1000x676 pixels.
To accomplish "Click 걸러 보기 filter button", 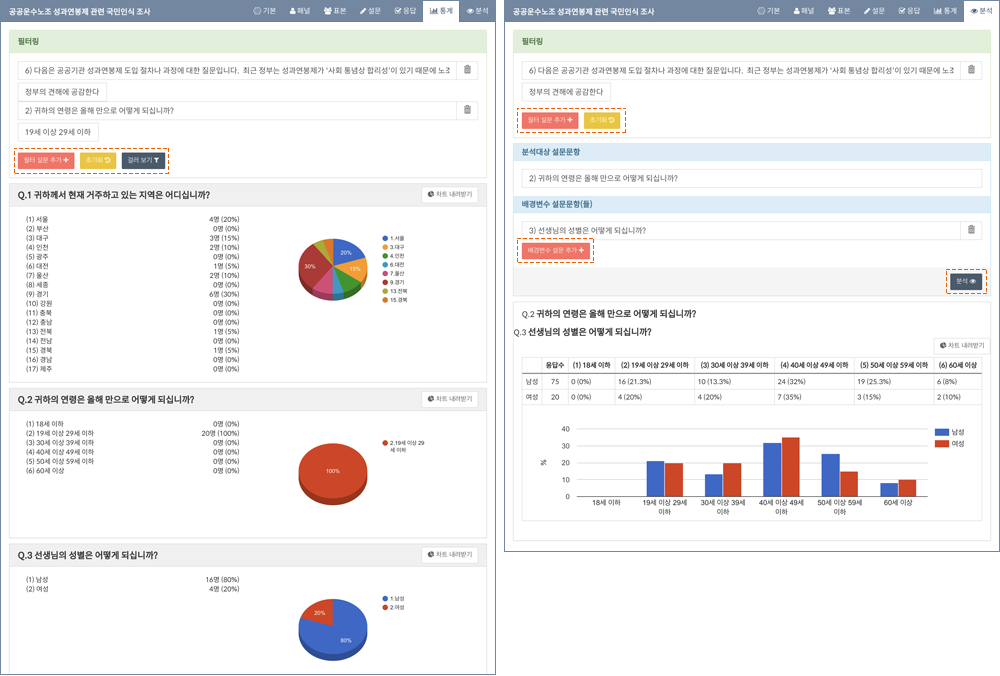I will tap(143, 160).
